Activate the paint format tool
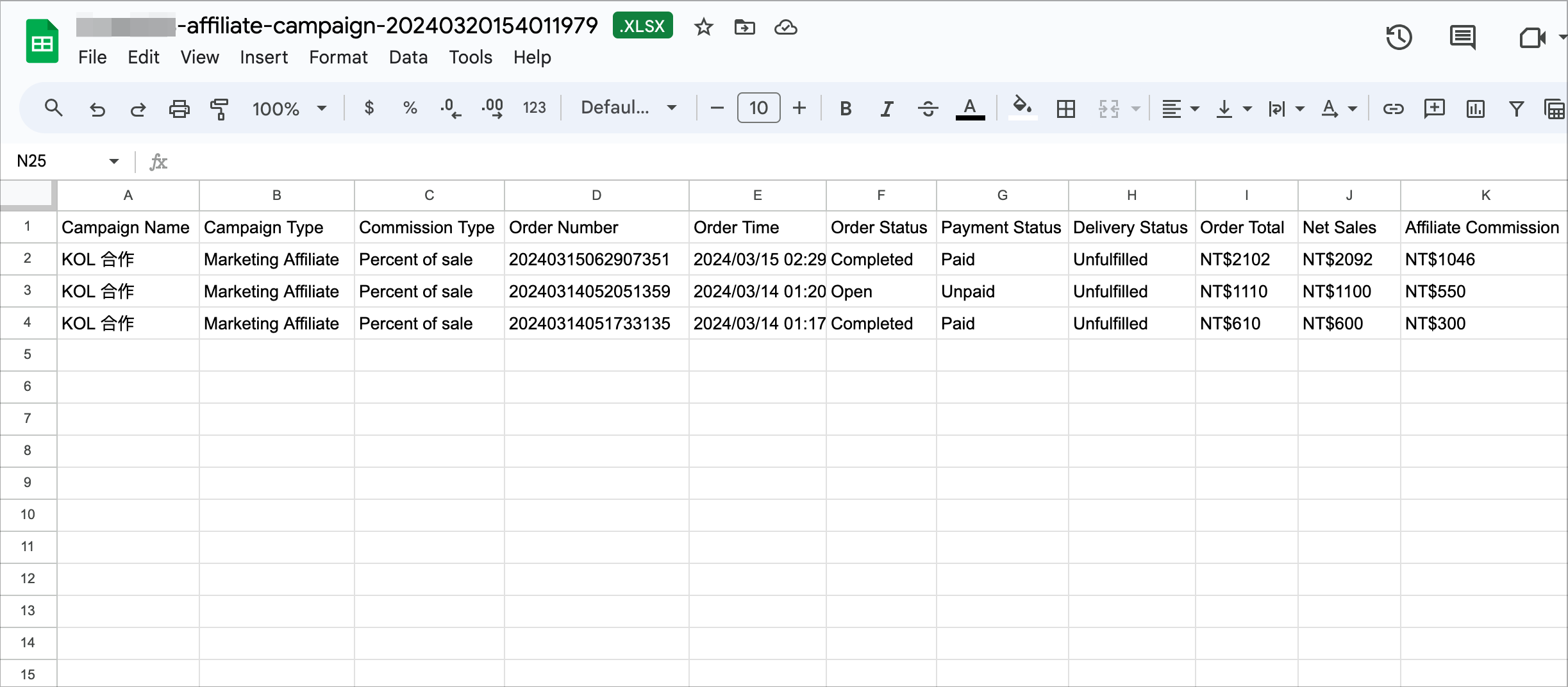Viewport: 1568px width, 687px height. coord(219,109)
